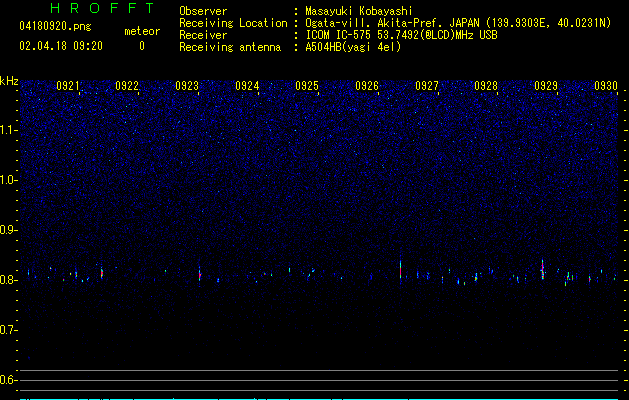Click the 0.7 kHz axis label
629x400 pixels.
pos(9,330)
